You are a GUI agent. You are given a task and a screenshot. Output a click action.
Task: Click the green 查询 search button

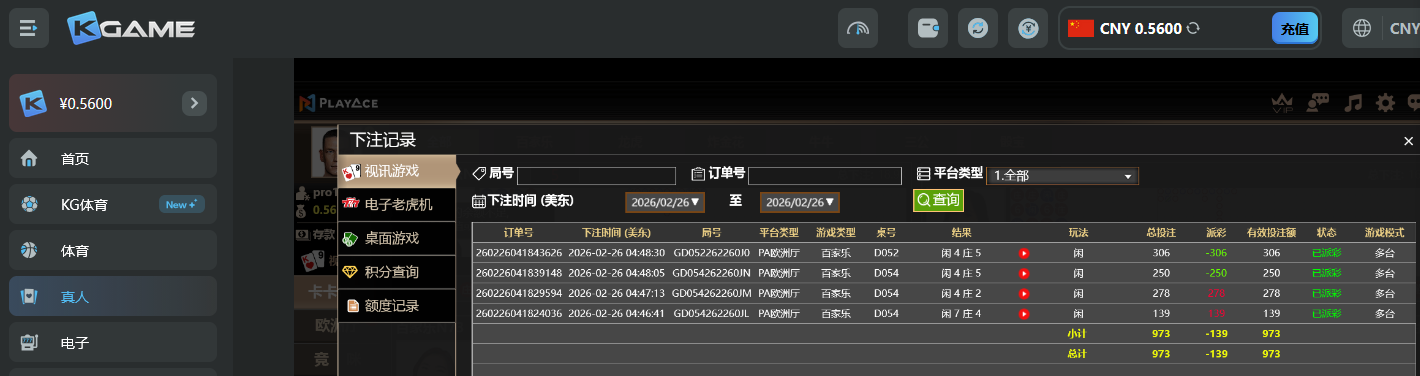938,201
